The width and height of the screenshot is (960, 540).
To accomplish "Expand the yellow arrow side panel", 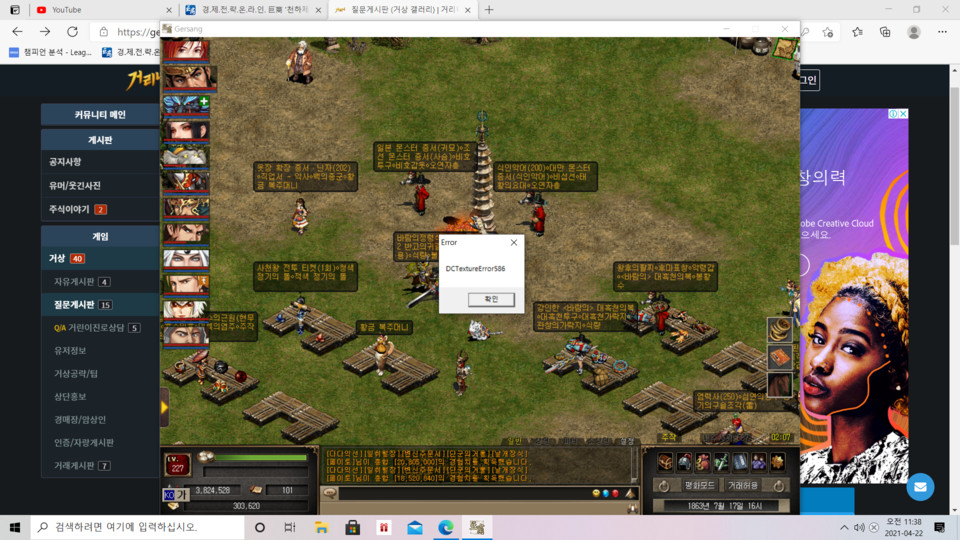I will pos(164,407).
